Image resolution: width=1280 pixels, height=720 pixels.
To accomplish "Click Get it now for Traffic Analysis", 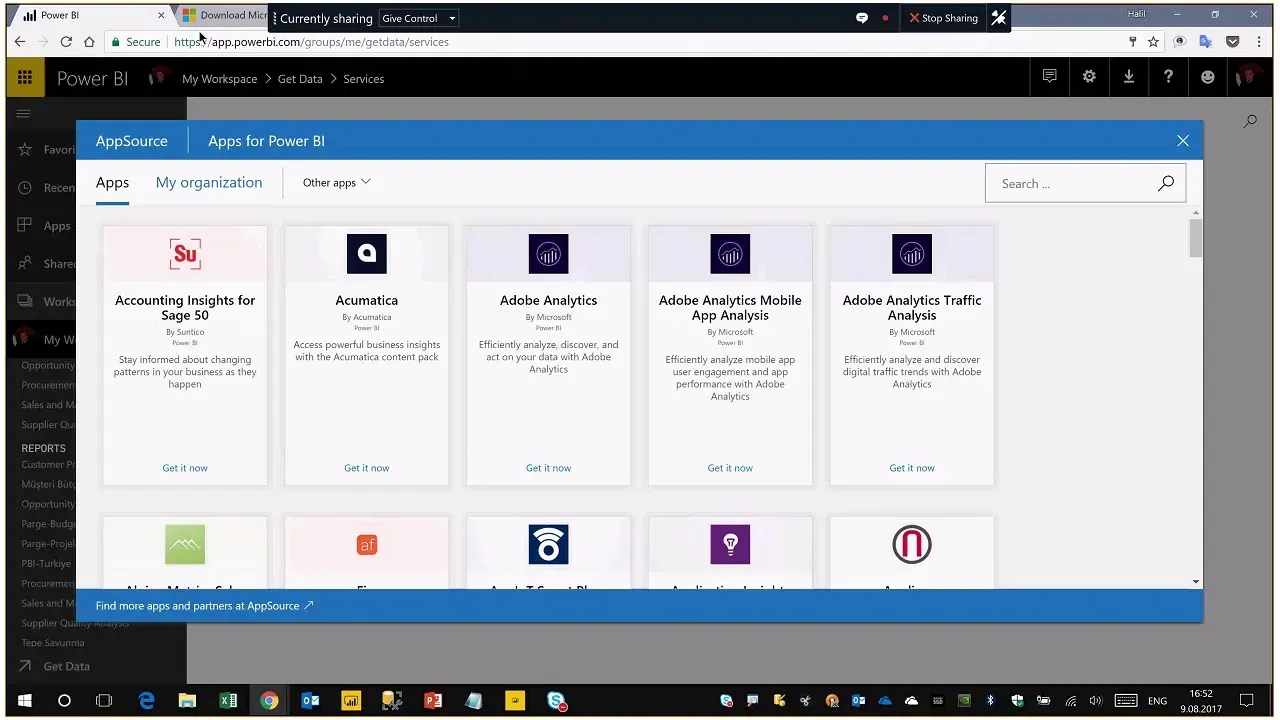I will click(x=912, y=468).
